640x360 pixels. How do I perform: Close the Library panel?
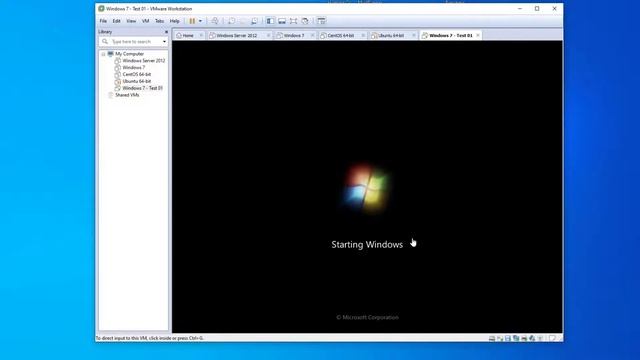pos(166,32)
